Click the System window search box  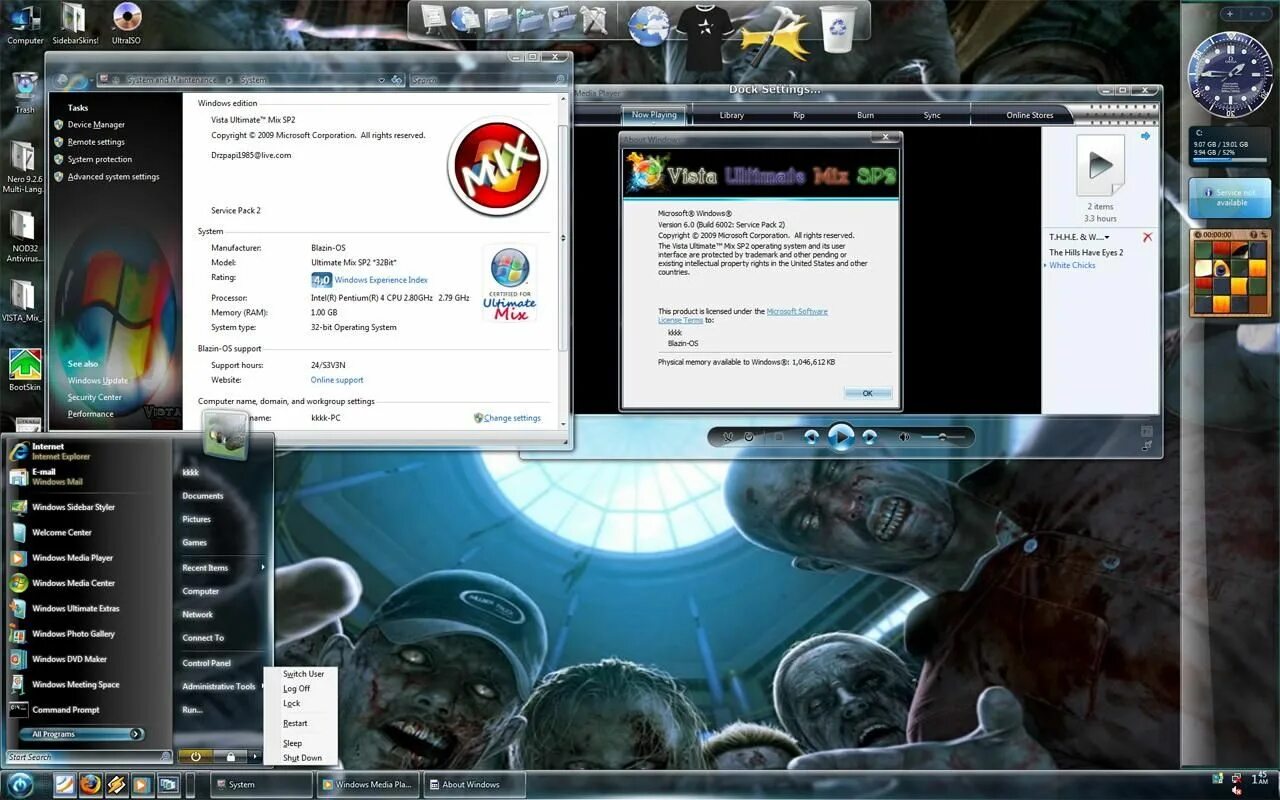(488, 80)
